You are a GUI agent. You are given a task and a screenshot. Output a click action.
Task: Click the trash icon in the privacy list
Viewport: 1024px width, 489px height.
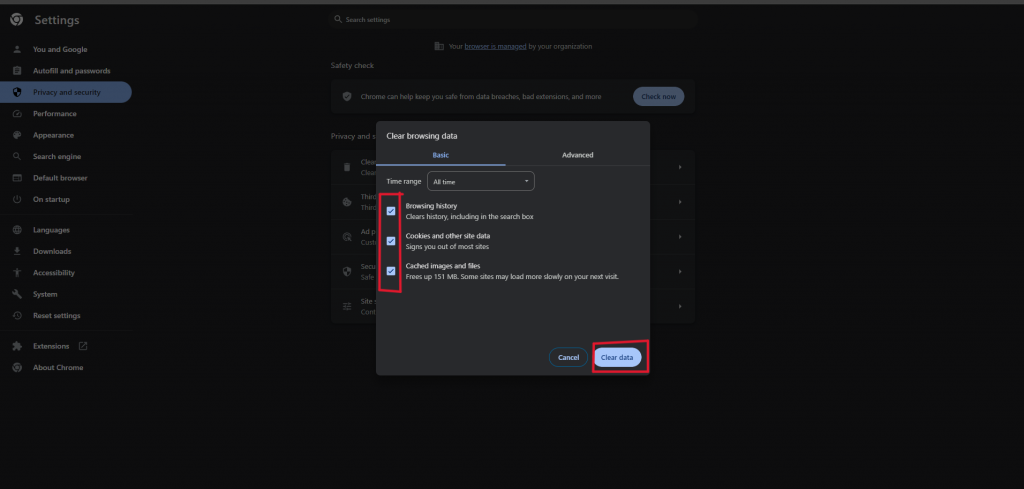[x=347, y=167]
